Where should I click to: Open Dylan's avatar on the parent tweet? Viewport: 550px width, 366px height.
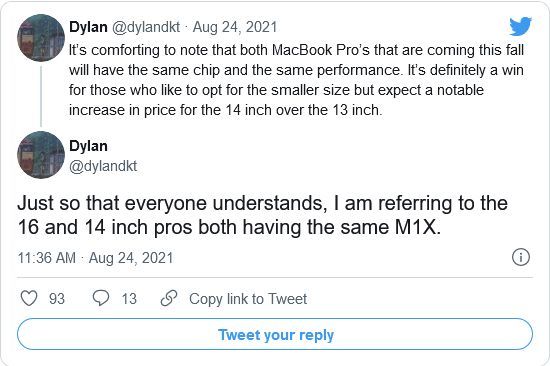(x=41, y=38)
